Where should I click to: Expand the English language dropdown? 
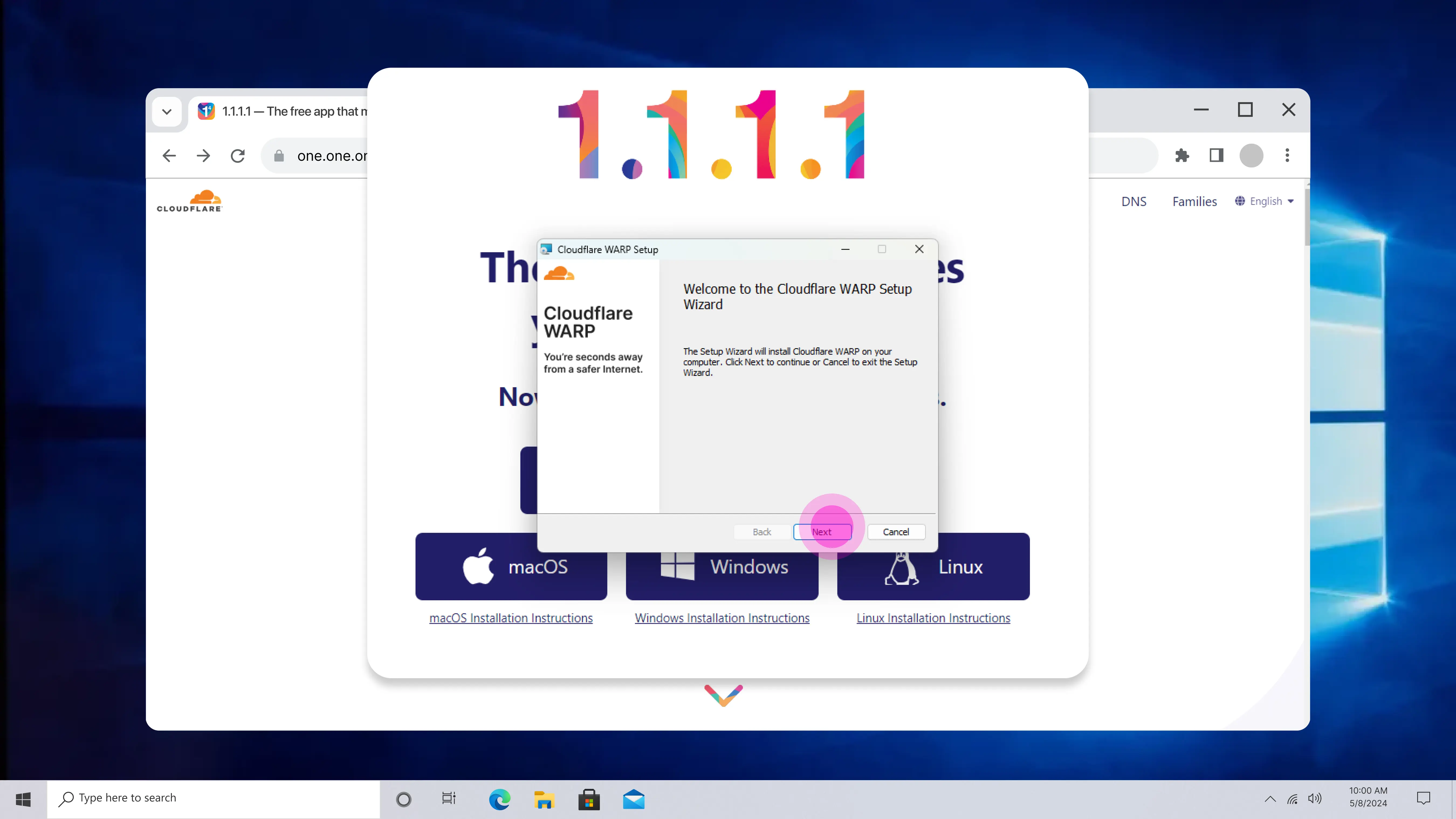pos(1264,201)
